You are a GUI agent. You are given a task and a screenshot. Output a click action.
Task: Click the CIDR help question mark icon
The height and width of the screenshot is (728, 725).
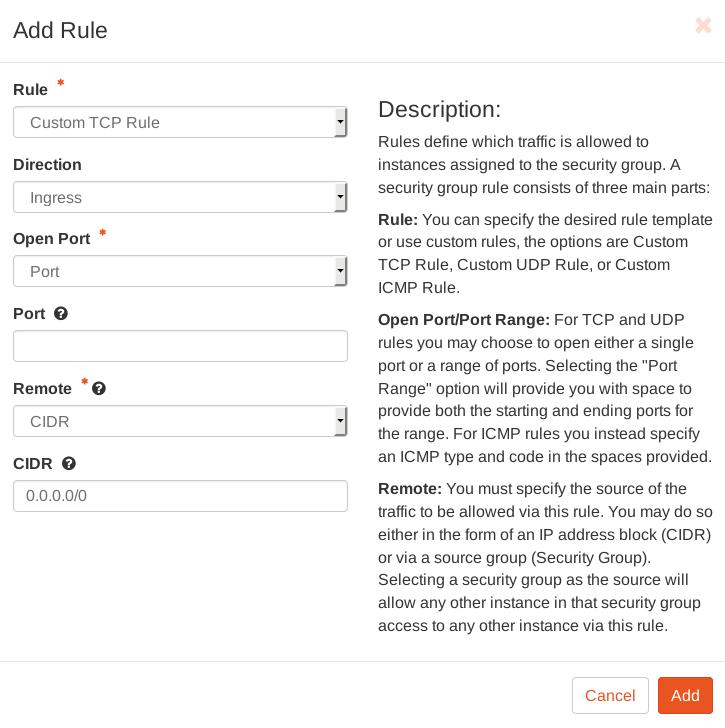[x=69, y=464]
